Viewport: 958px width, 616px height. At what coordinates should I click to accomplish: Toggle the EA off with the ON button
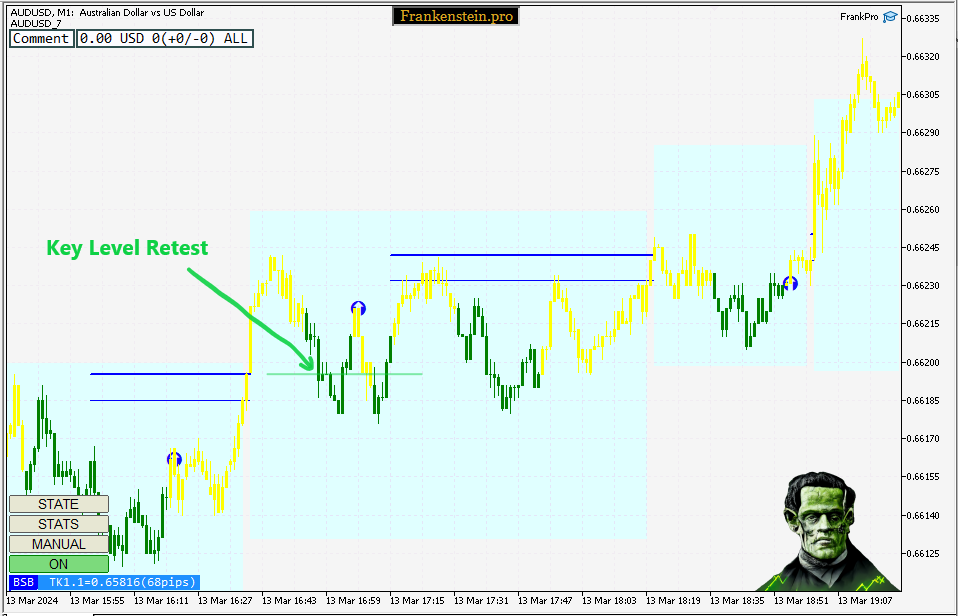[x=57, y=563]
